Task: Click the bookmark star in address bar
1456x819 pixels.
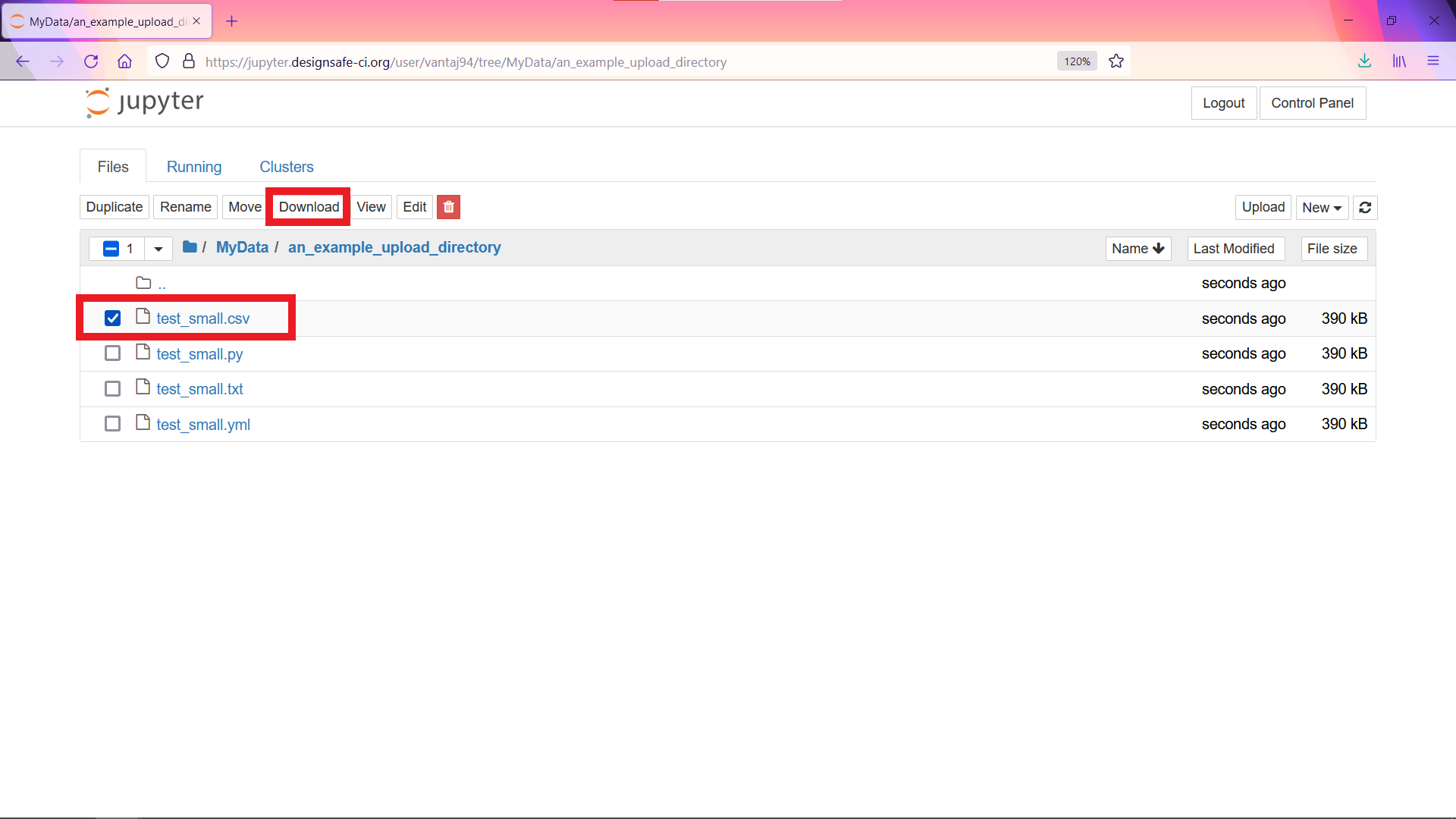Action: [1116, 61]
